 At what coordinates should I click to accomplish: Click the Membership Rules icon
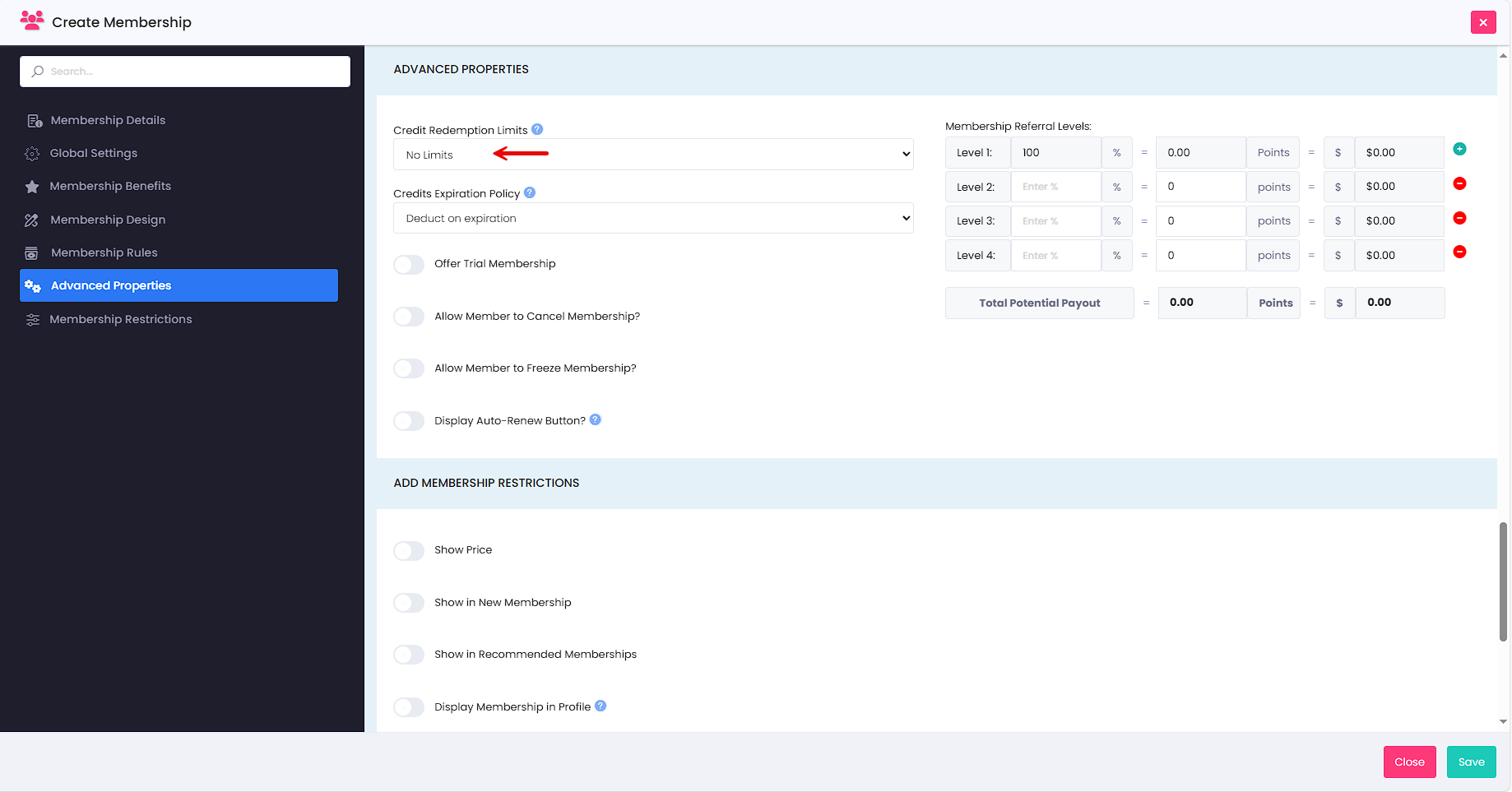pyautogui.click(x=32, y=253)
